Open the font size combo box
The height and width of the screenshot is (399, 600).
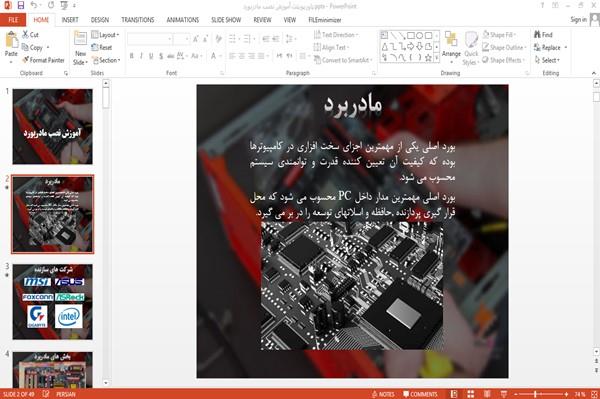[x=181, y=39]
